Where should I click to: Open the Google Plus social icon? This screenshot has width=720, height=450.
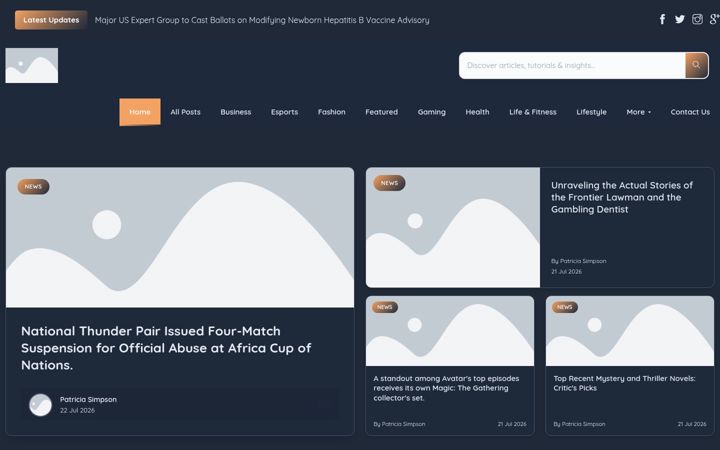[714, 19]
